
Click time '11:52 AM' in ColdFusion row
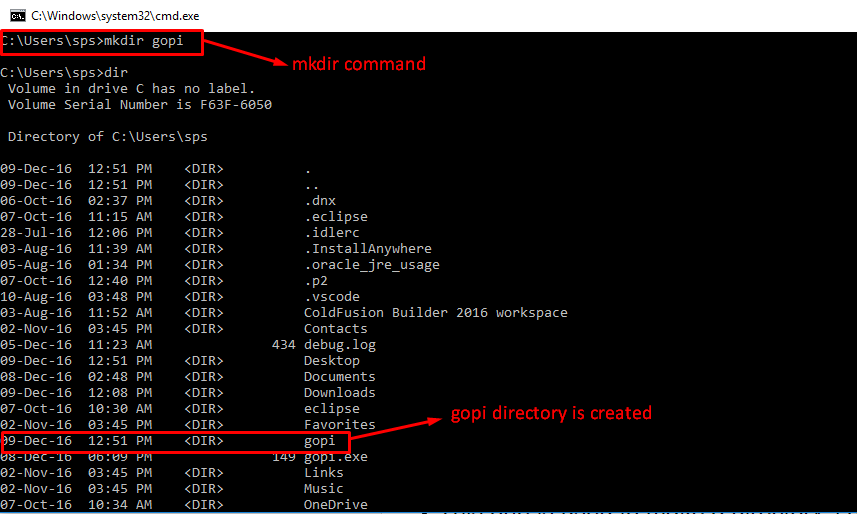coord(120,312)
